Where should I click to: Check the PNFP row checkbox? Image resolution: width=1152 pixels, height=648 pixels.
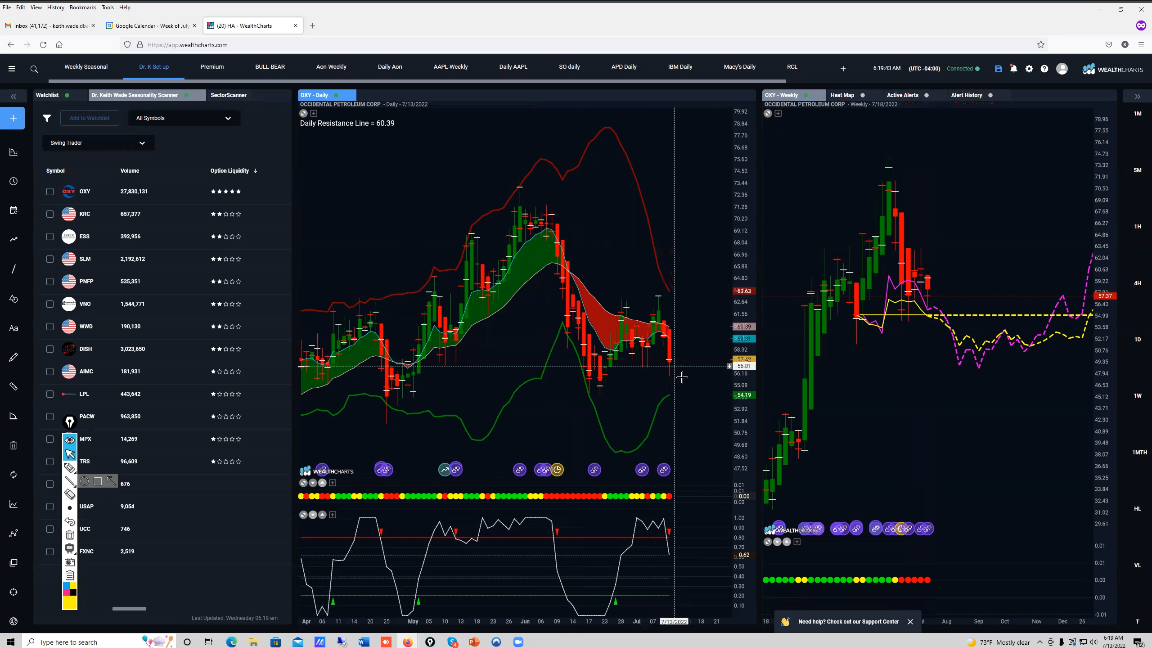[50, 281]
